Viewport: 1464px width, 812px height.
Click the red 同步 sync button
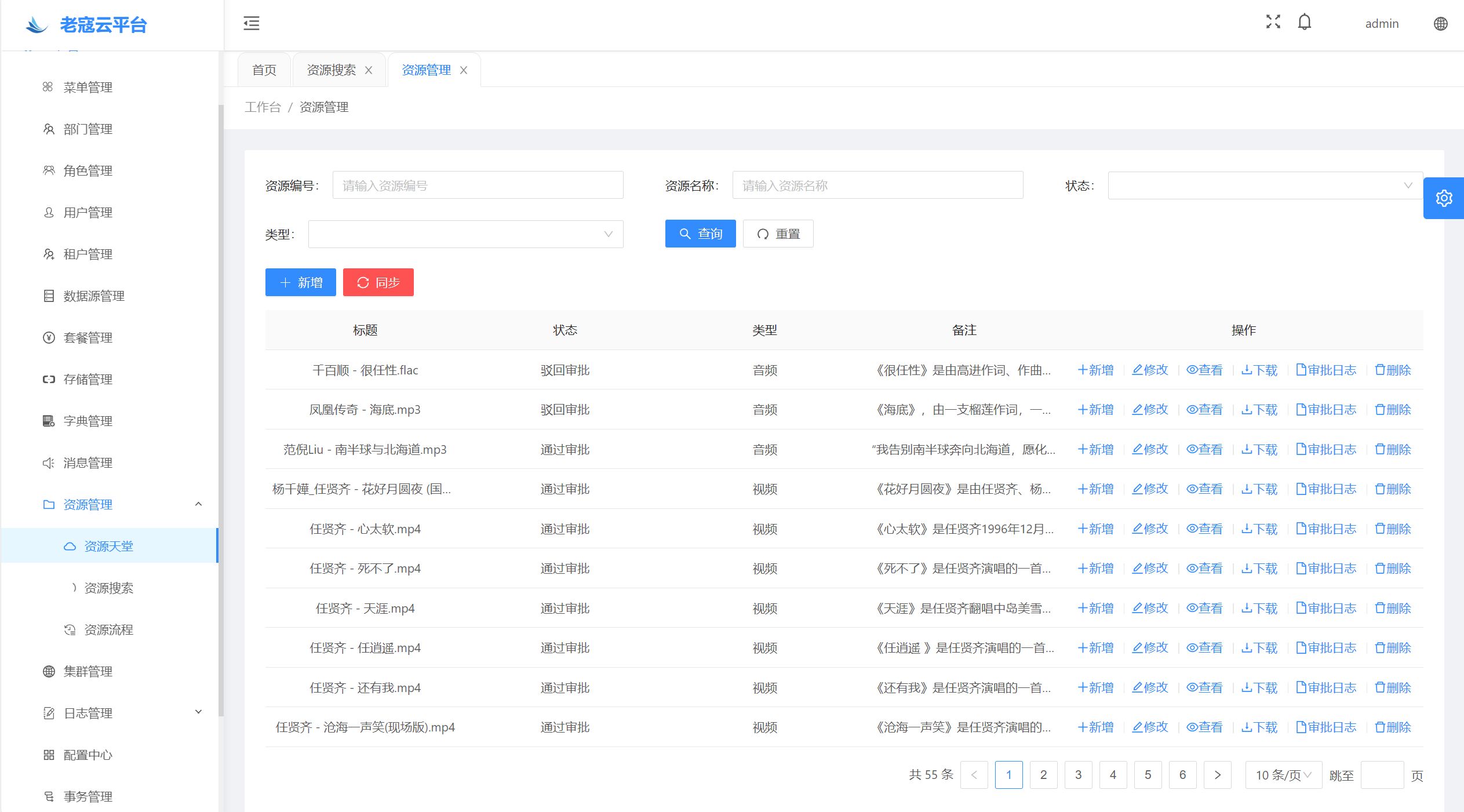[378, 282]
